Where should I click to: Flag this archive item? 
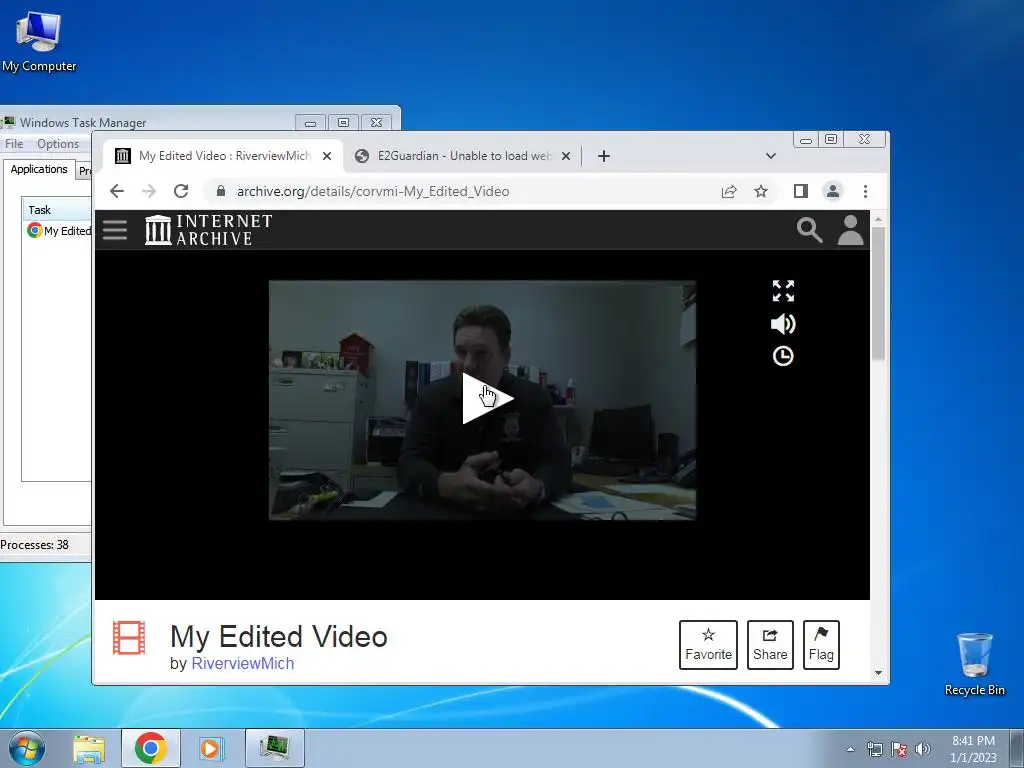[x=821, y=645]
